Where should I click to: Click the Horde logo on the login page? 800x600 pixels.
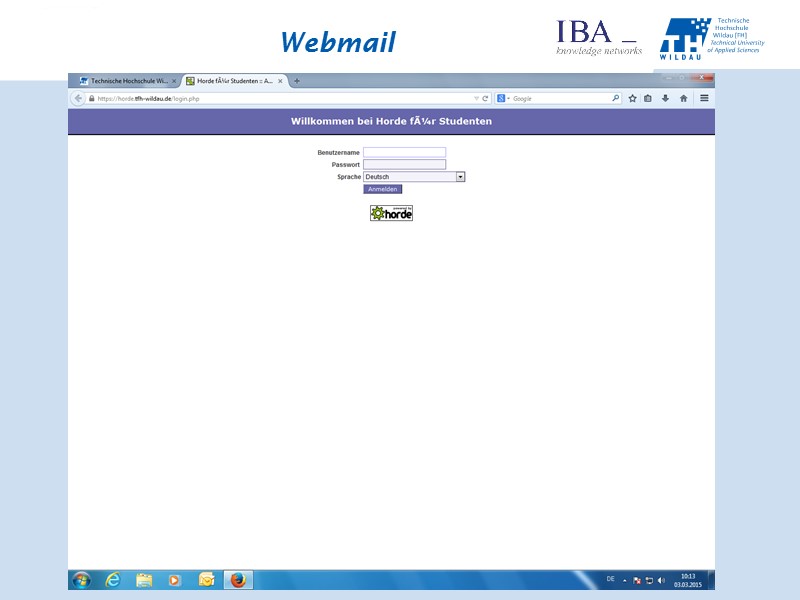click(x=390, y=211)
